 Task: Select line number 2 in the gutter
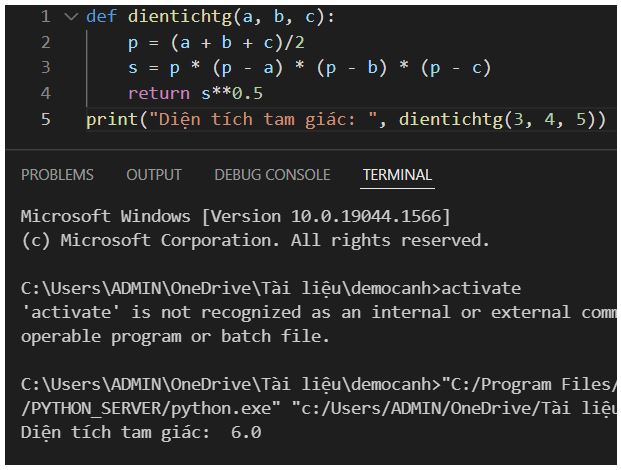[46, 42]
